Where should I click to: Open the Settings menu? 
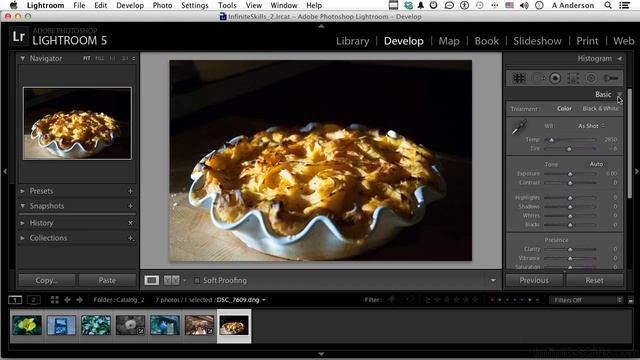pyautogui.click(x=194, y=5)
